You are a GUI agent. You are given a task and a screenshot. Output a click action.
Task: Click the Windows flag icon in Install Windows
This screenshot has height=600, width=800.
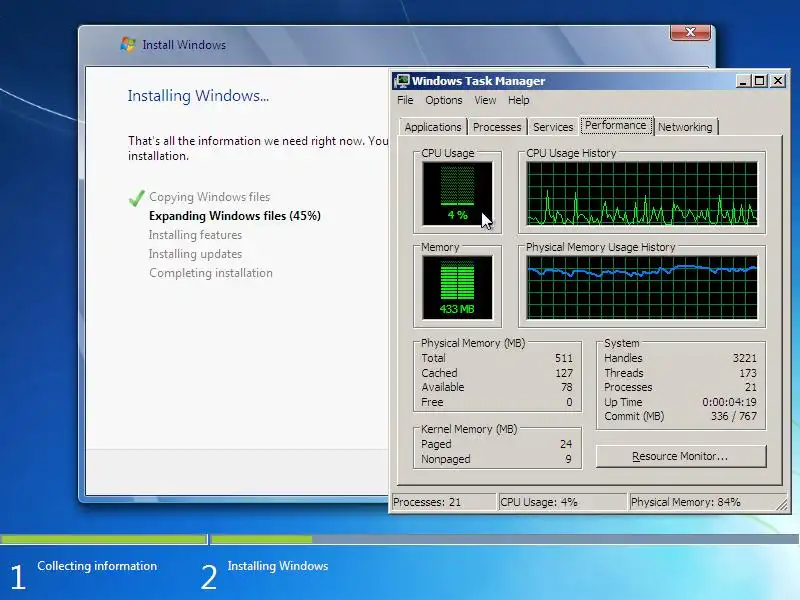tap(128, 44)
